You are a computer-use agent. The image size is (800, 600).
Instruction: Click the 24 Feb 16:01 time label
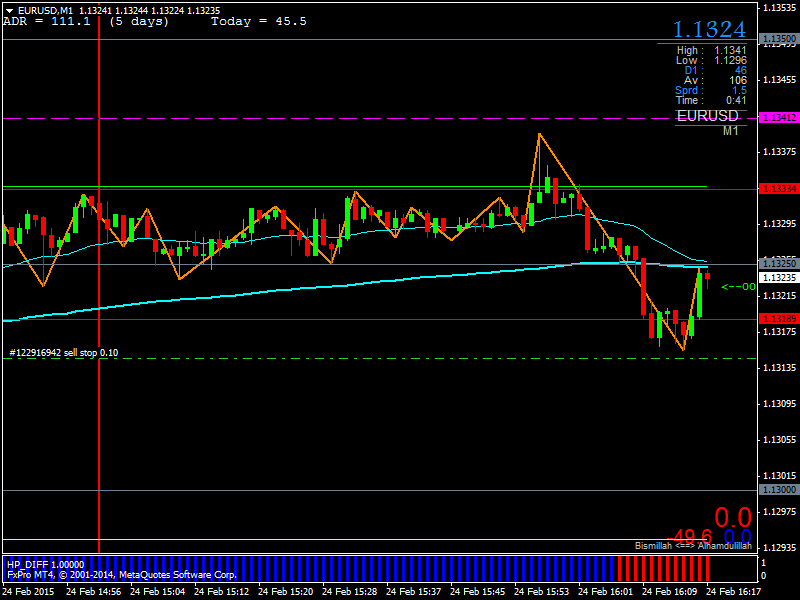pyautogui.click(x=605, y=592)
